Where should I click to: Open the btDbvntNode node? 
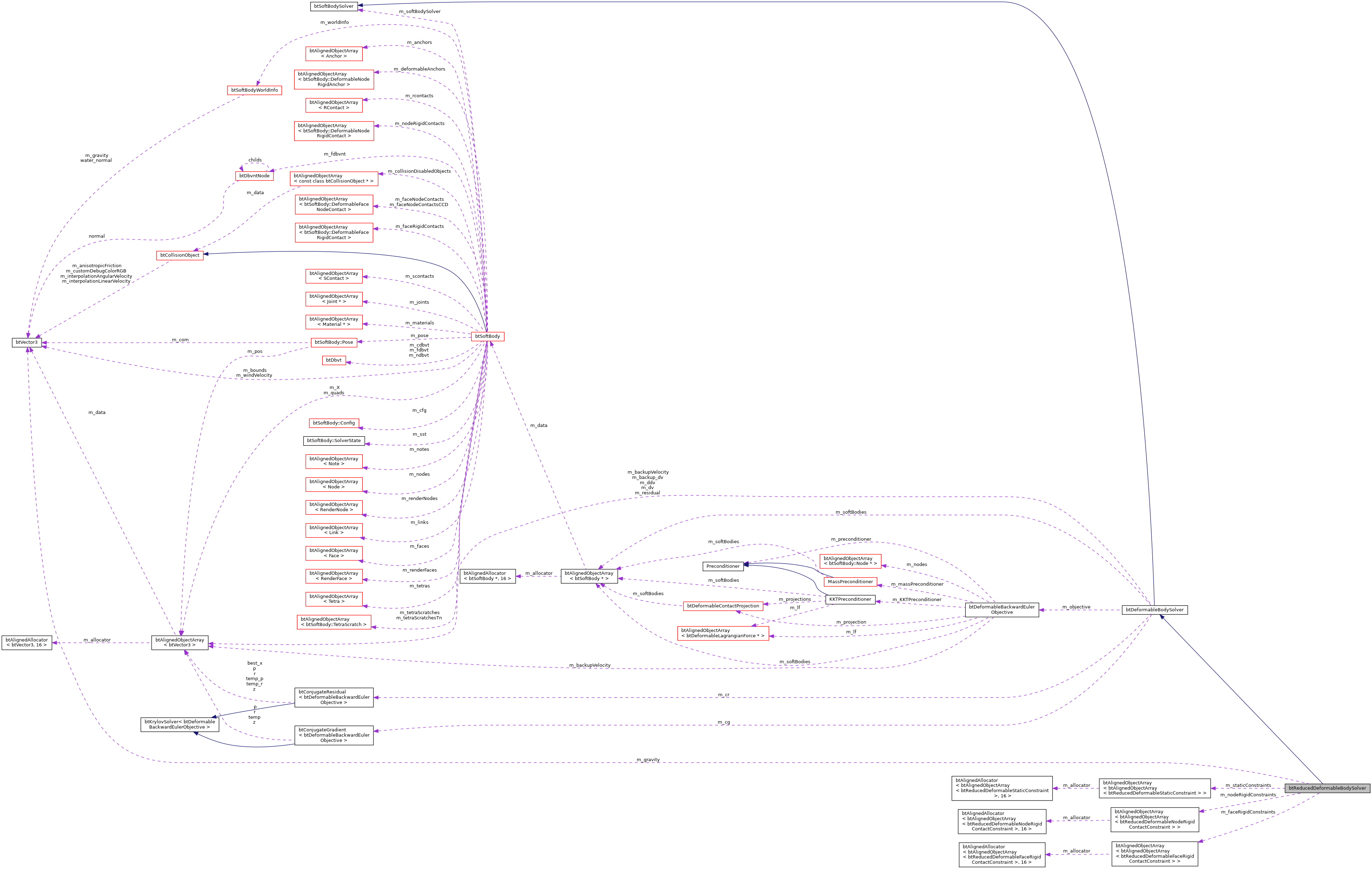pos(254,176)
